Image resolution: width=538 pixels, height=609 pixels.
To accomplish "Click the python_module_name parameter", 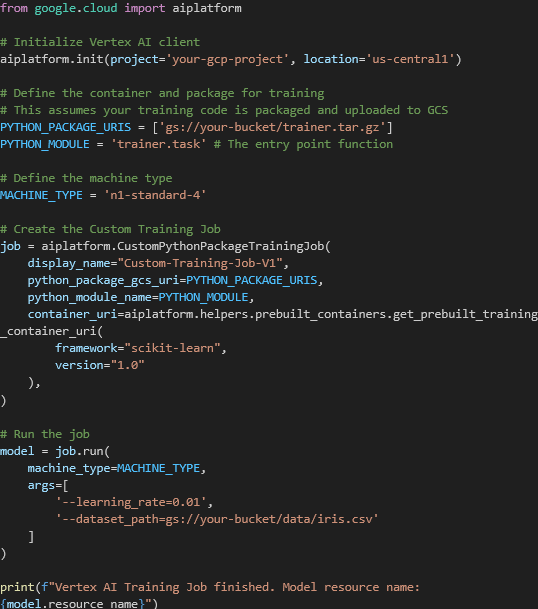I will [x=90, y=298].
